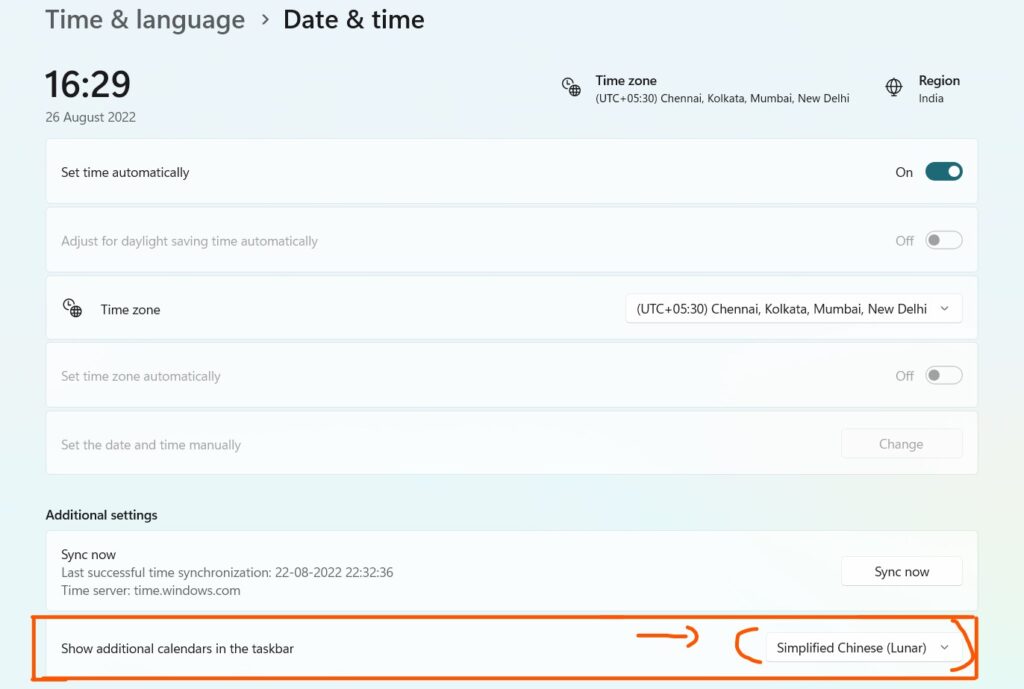Screen dimensions: 1024x689
Task: Toggle Adjust for daylight saving time switch
Action: tap(943, 240)
